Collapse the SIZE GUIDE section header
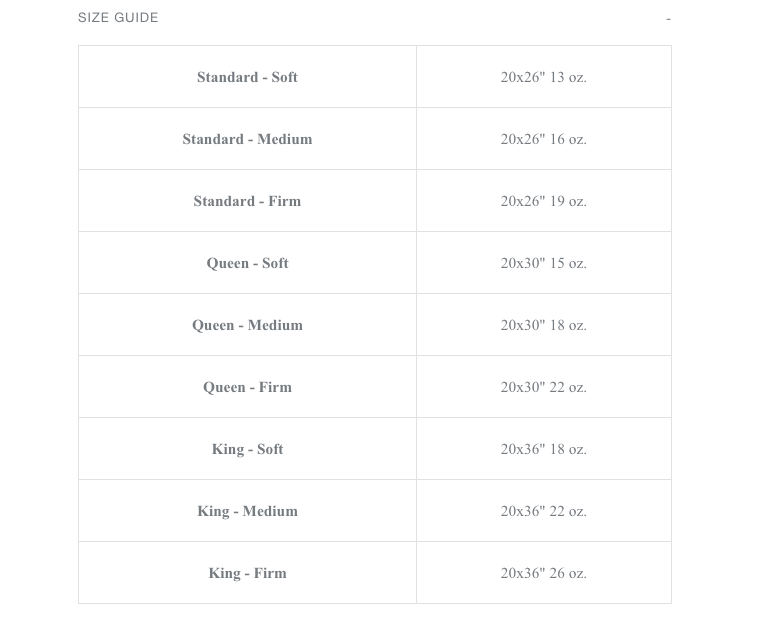This screenshot has height=622, width=763. pyautogui.click(x=118, y=17)
